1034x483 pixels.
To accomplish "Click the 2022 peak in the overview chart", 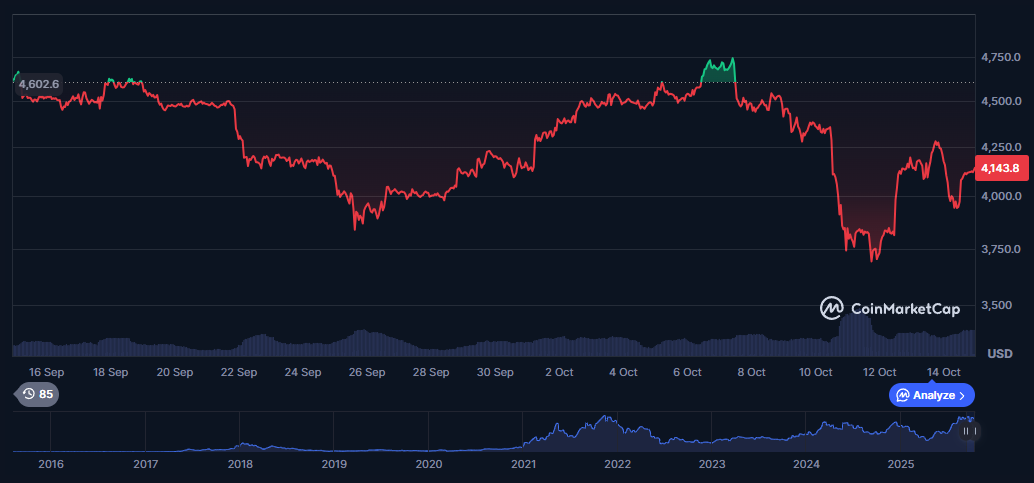I will pos(605,419).
